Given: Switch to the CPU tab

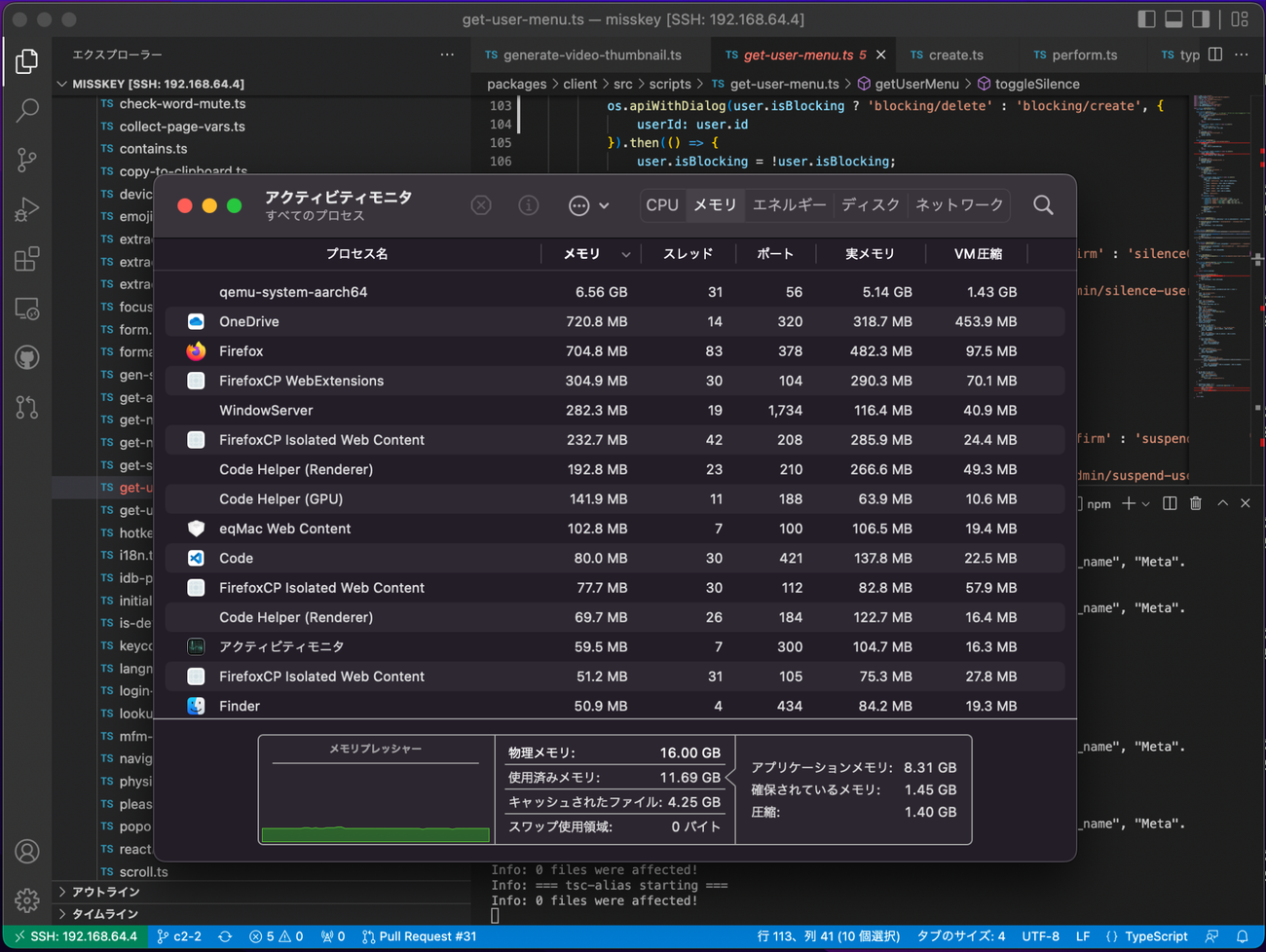Looking at the screenshot, I should (662, 205).
